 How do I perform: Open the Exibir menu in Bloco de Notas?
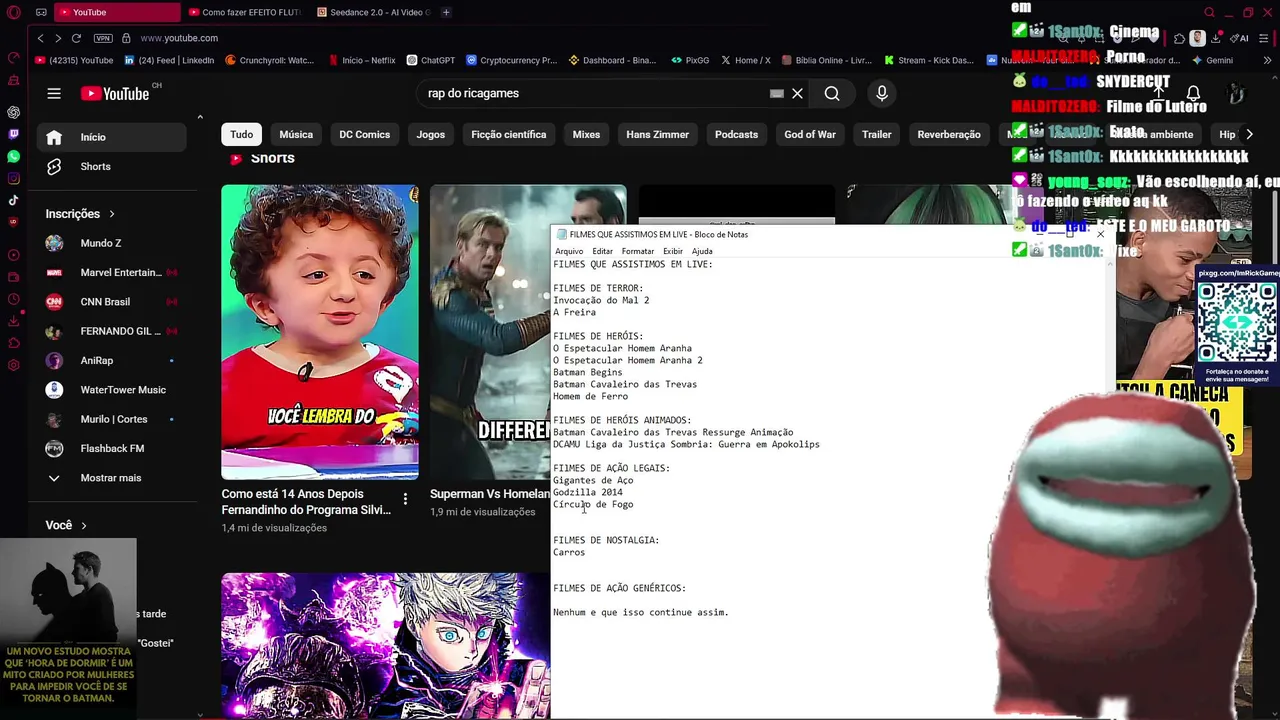673,251
